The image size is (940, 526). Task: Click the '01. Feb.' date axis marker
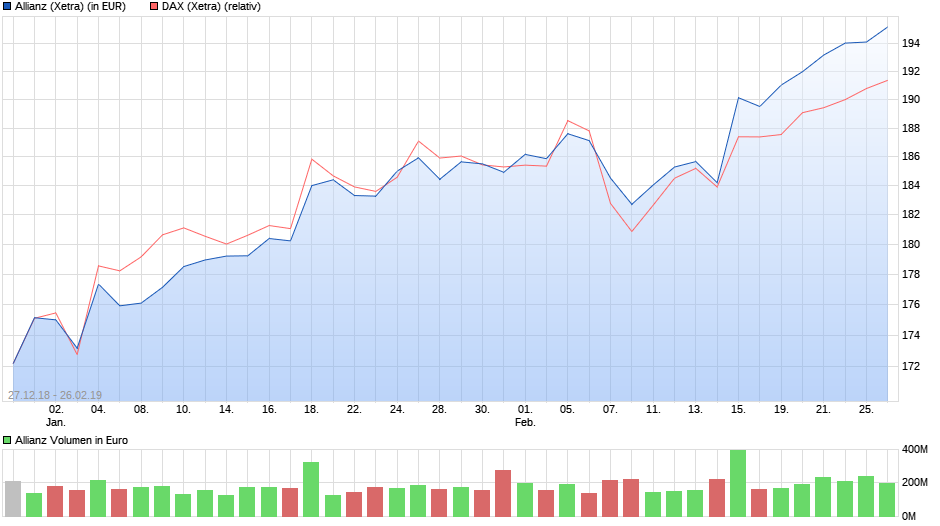pos(525,415)
